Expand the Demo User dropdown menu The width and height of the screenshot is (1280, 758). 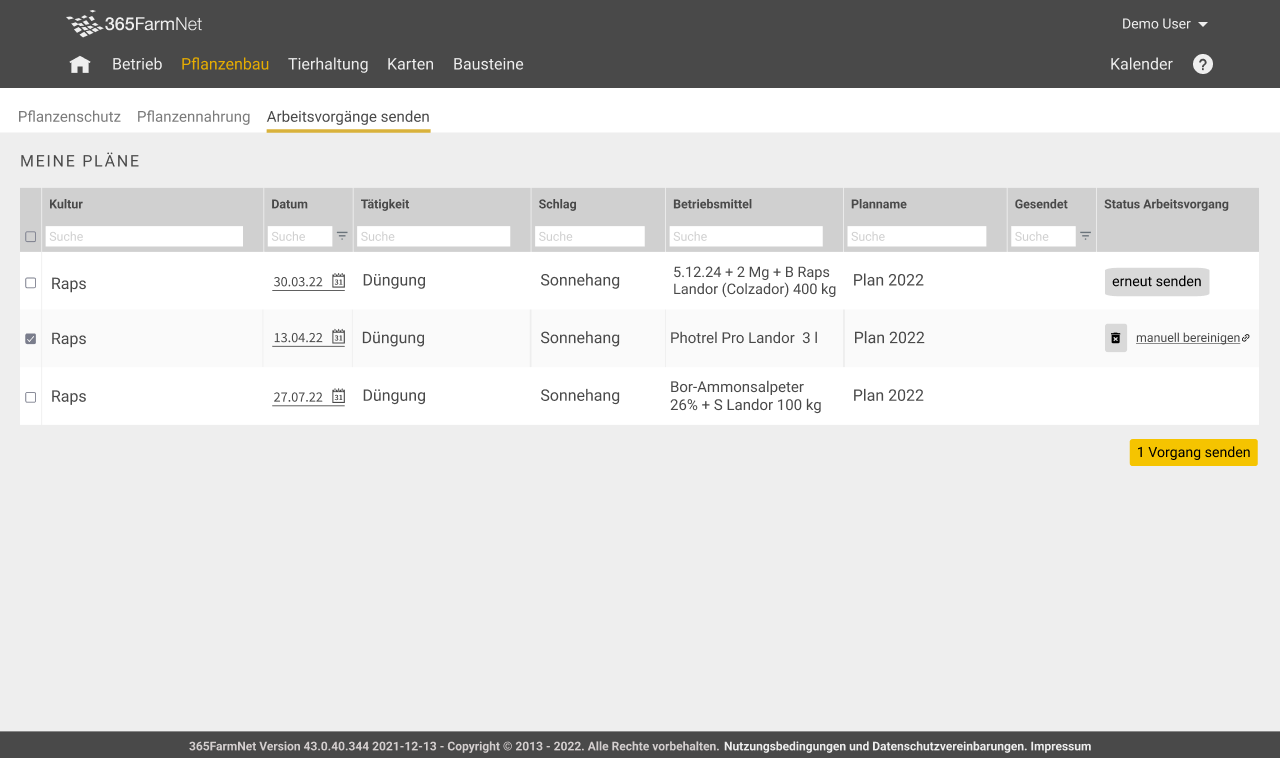point(1165,24)
